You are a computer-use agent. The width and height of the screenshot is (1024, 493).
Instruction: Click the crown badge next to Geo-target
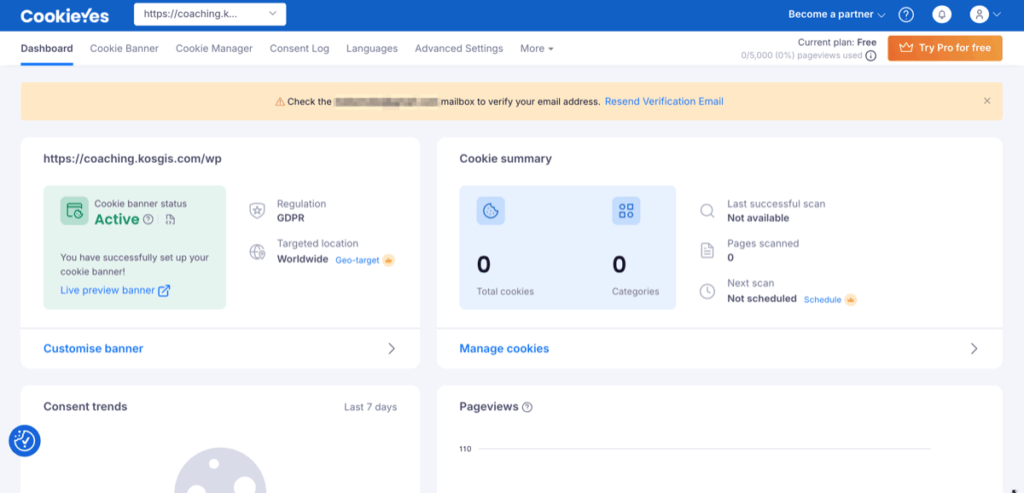click(x=389, y=260)
